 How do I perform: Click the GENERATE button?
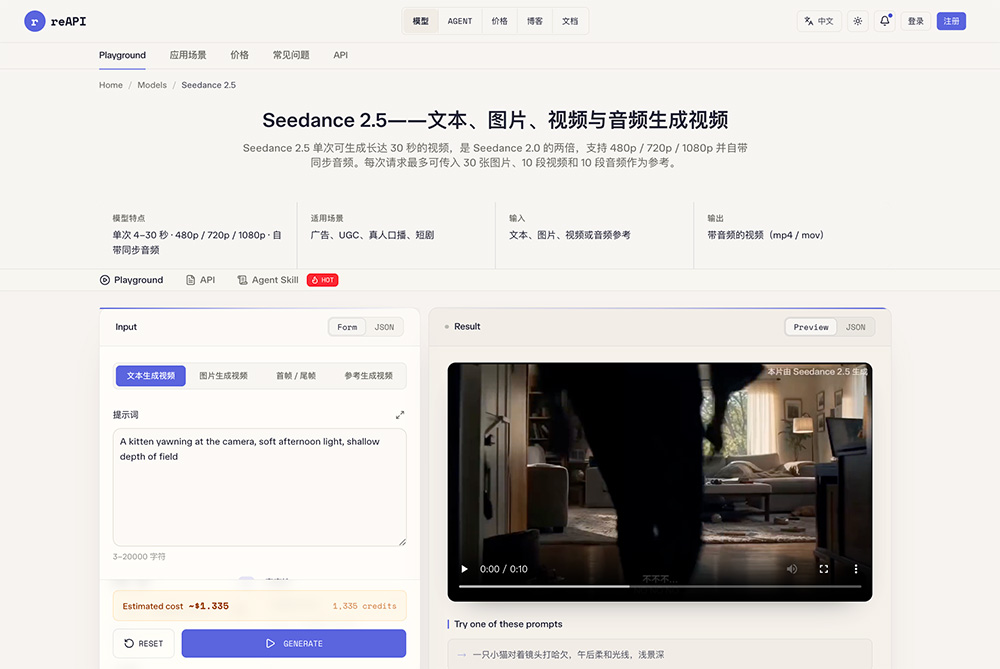[294, 643]
